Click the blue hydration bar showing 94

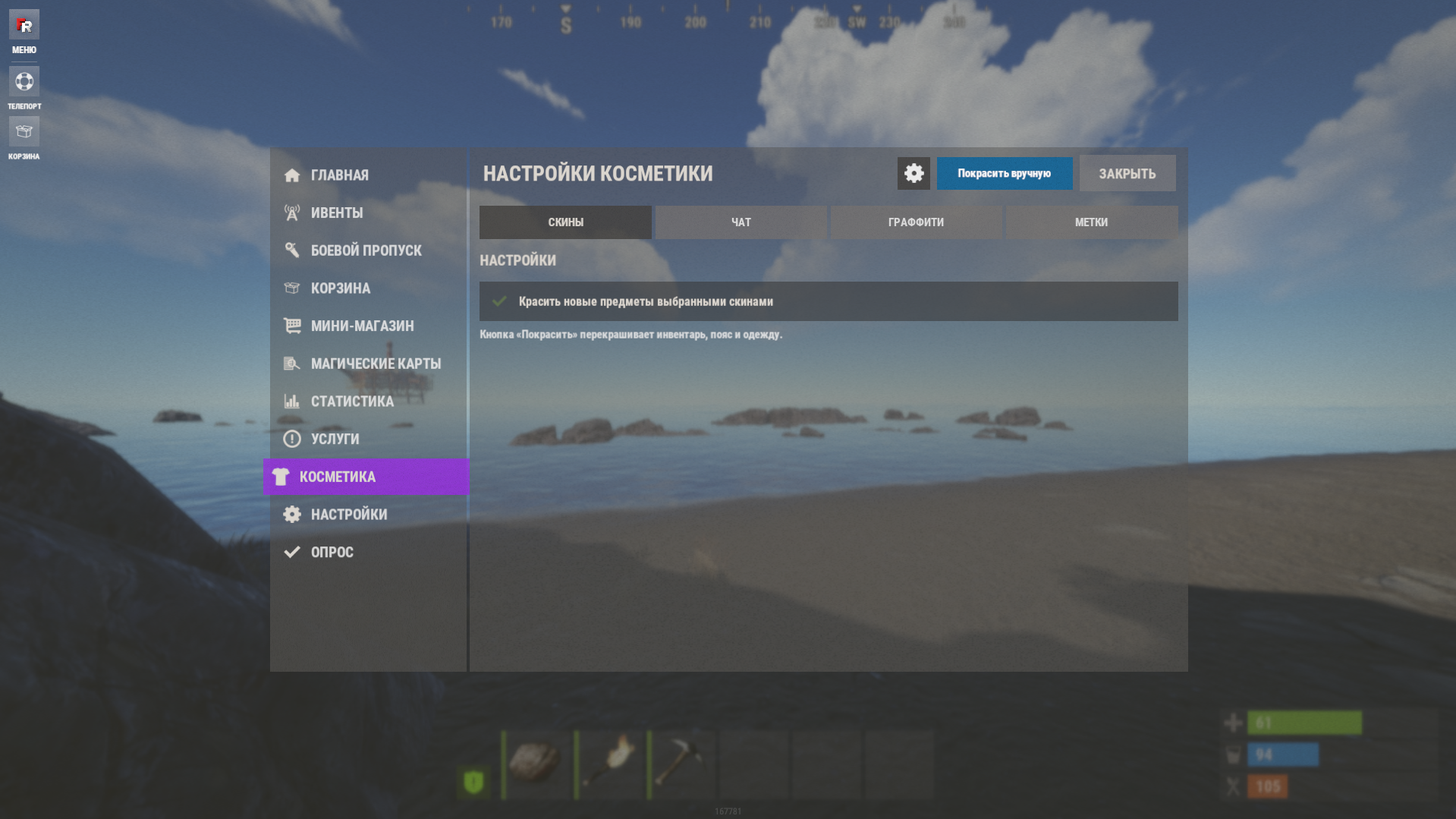(1283, 754)
